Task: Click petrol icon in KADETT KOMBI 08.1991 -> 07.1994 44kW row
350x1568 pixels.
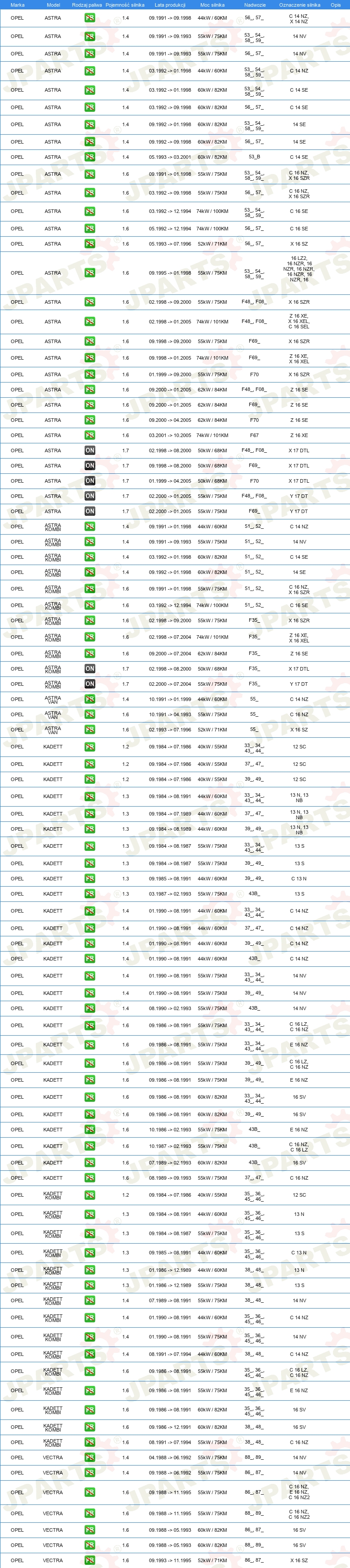Action: tap(90, 1354)
